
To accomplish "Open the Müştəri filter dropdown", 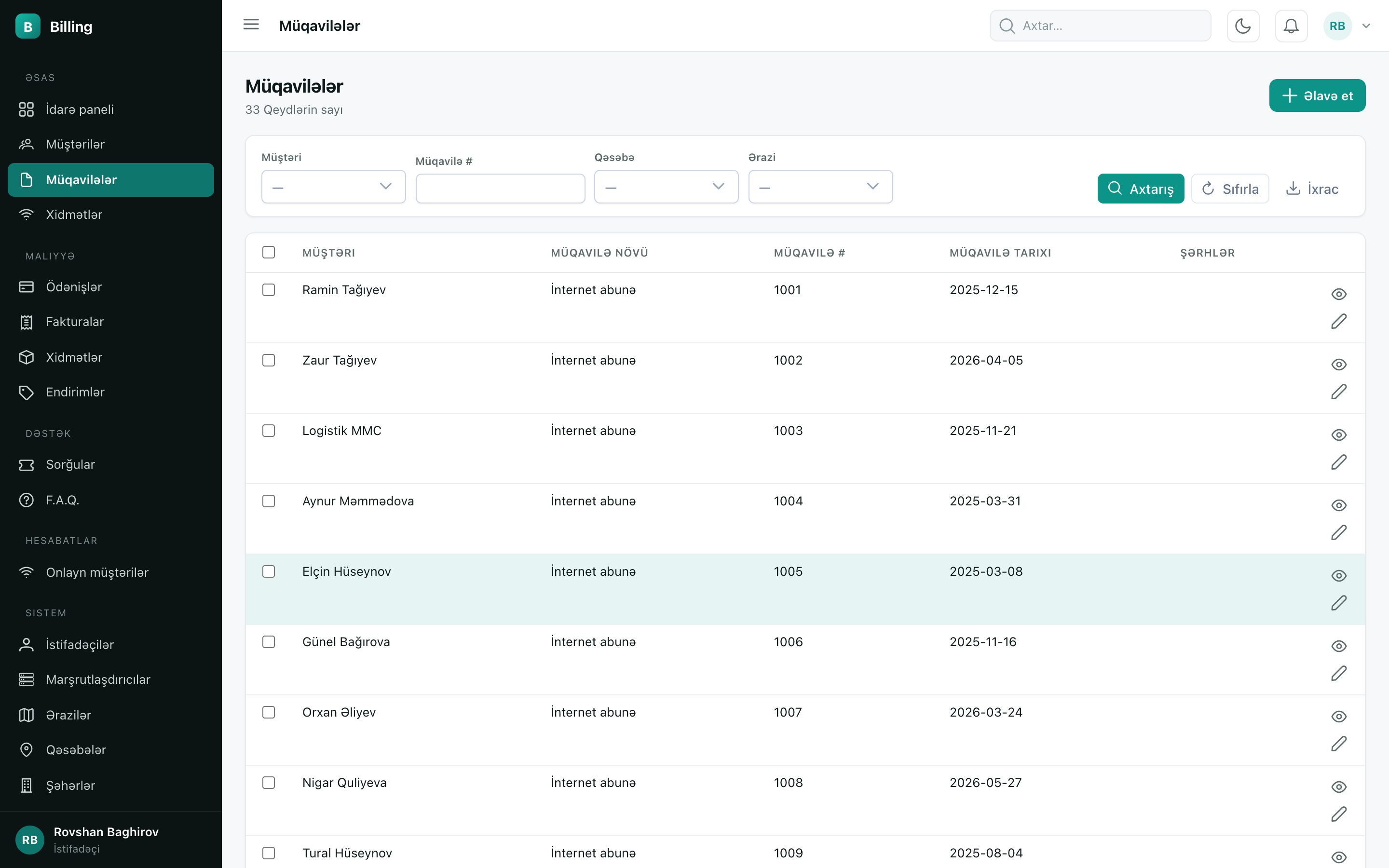I will pos(333,187).
